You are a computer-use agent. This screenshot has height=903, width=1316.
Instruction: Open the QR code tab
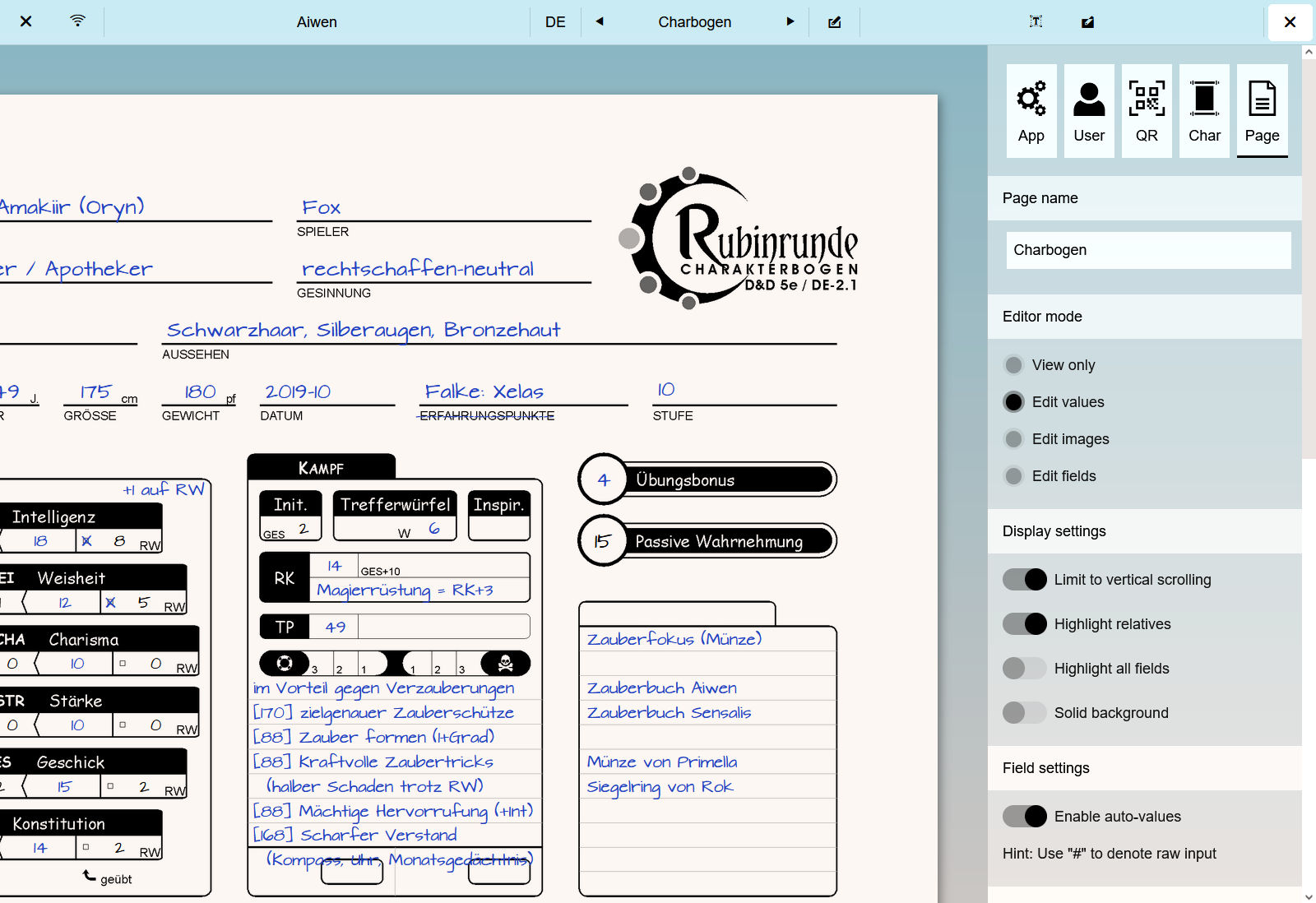pyautogui.click(x=1147, y=111)
